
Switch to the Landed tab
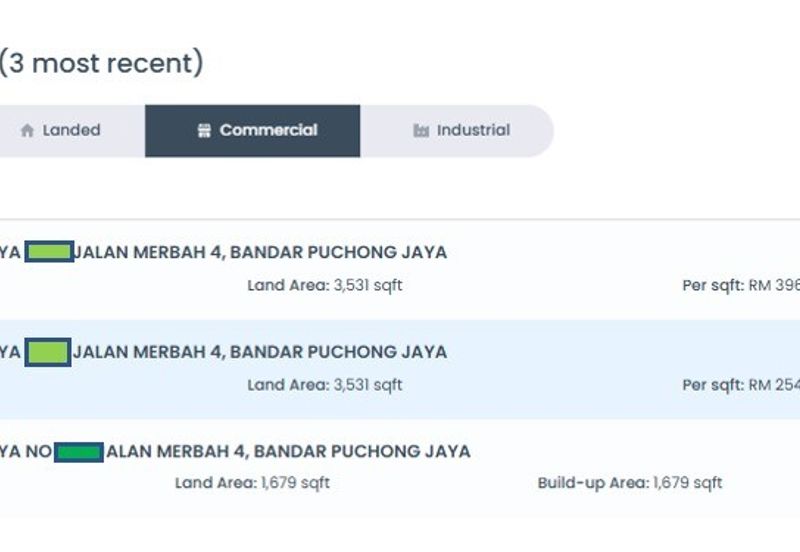(x=70, y=131)
